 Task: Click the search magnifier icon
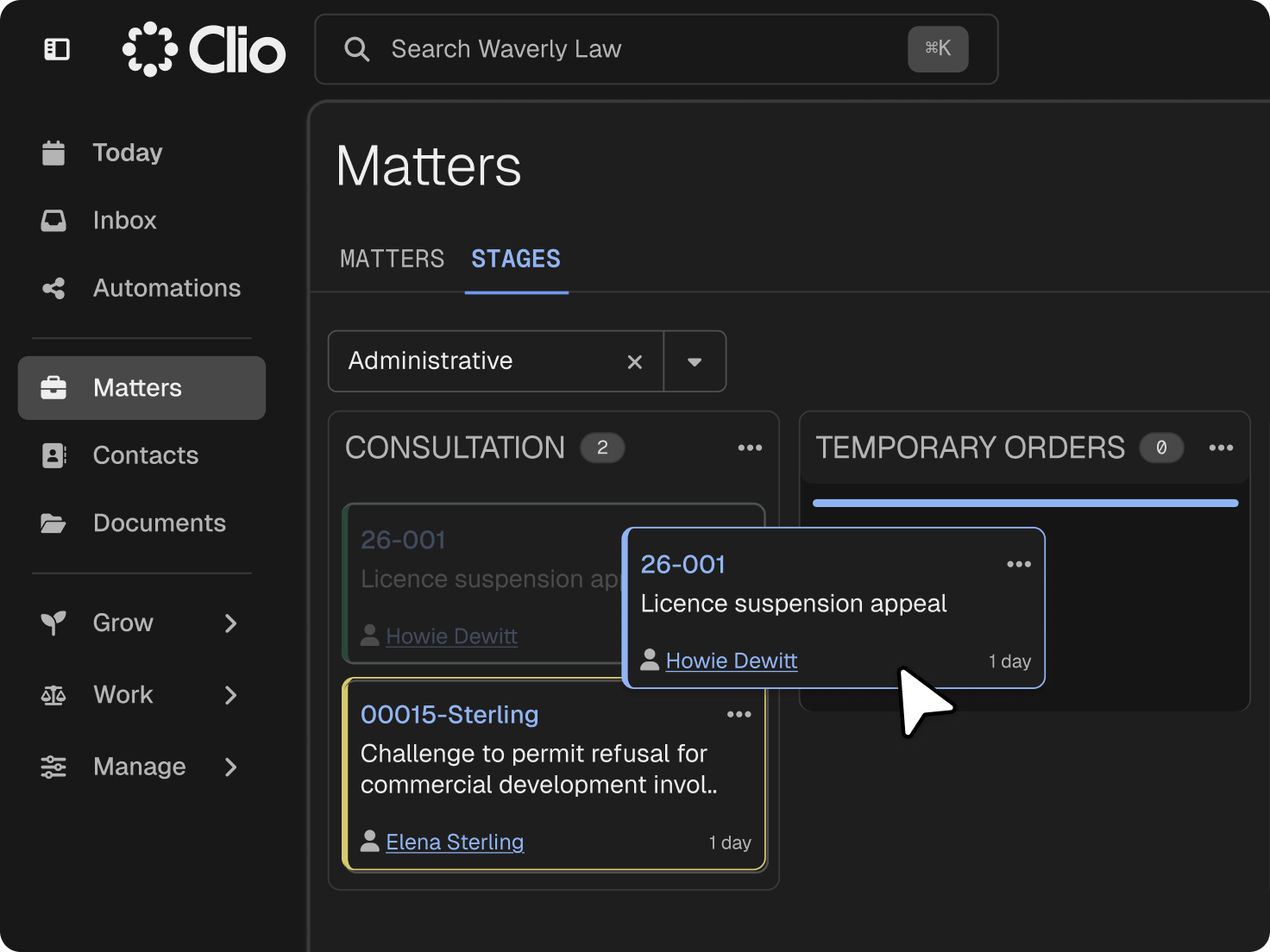pos(356,49)
